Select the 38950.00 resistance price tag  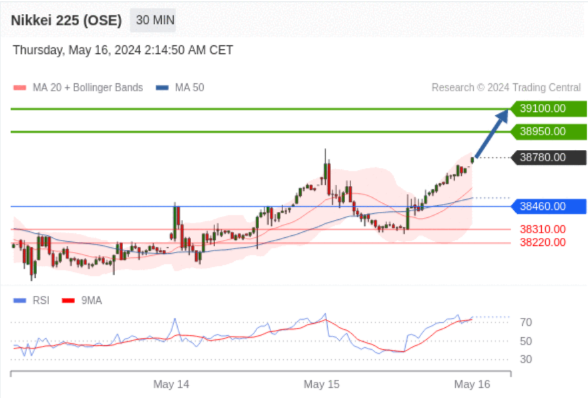[x=548, y=132]
